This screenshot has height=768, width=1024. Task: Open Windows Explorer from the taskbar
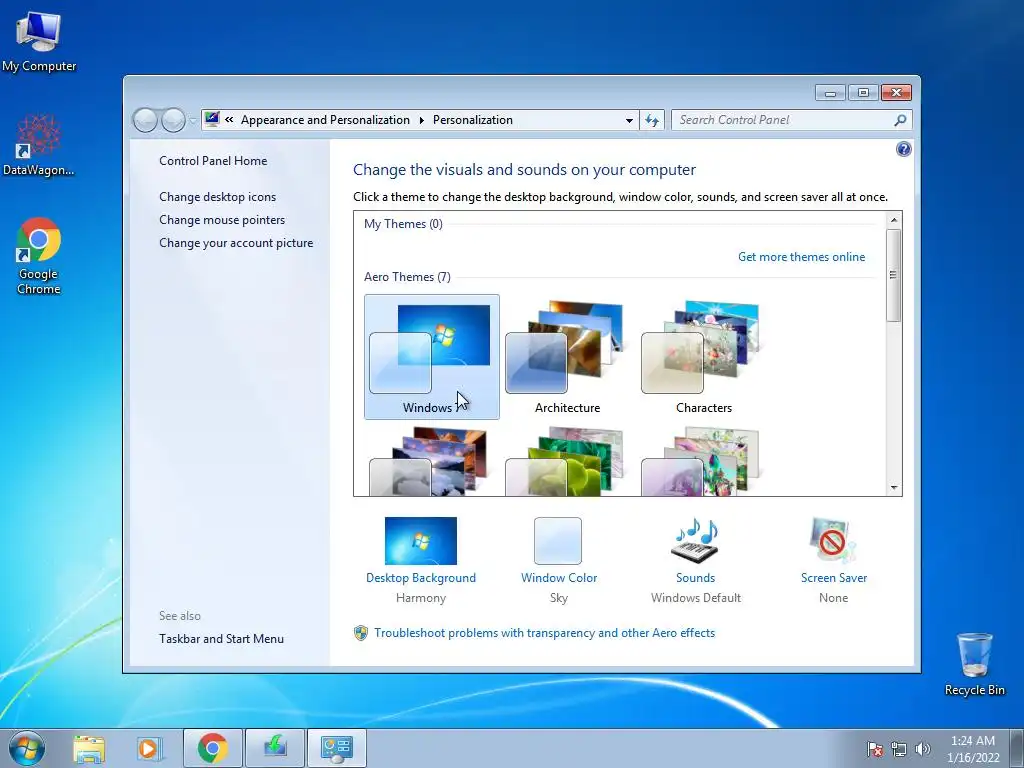click(x=89, y=748)
